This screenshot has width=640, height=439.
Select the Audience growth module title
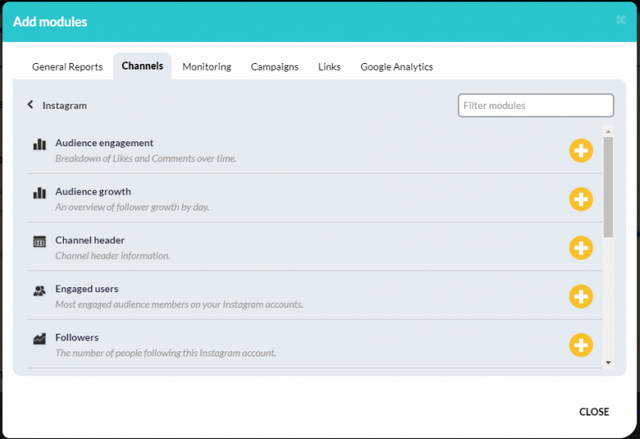pos(93,191)
